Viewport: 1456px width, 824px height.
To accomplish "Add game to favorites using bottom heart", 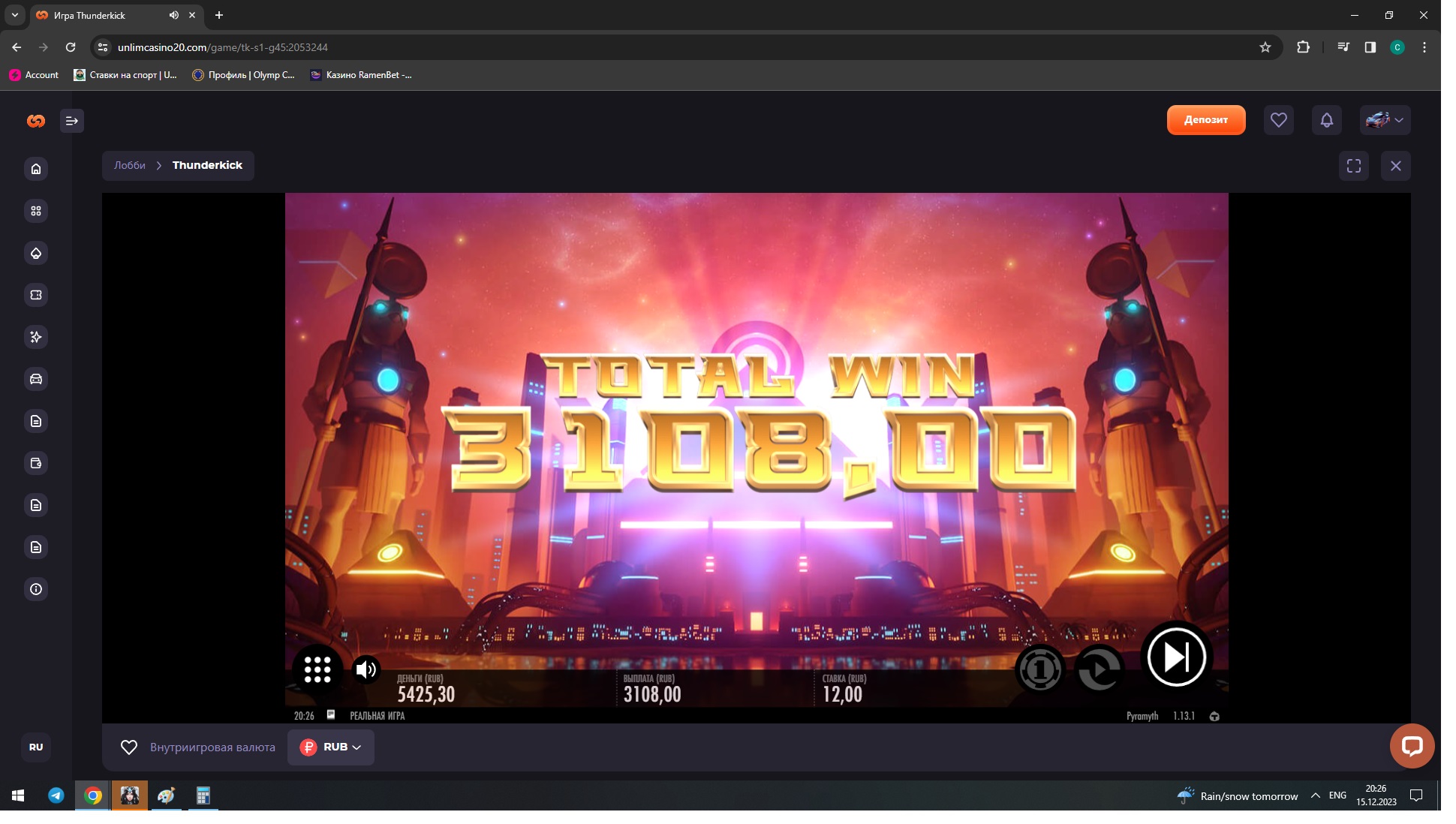I will point(129,747).
